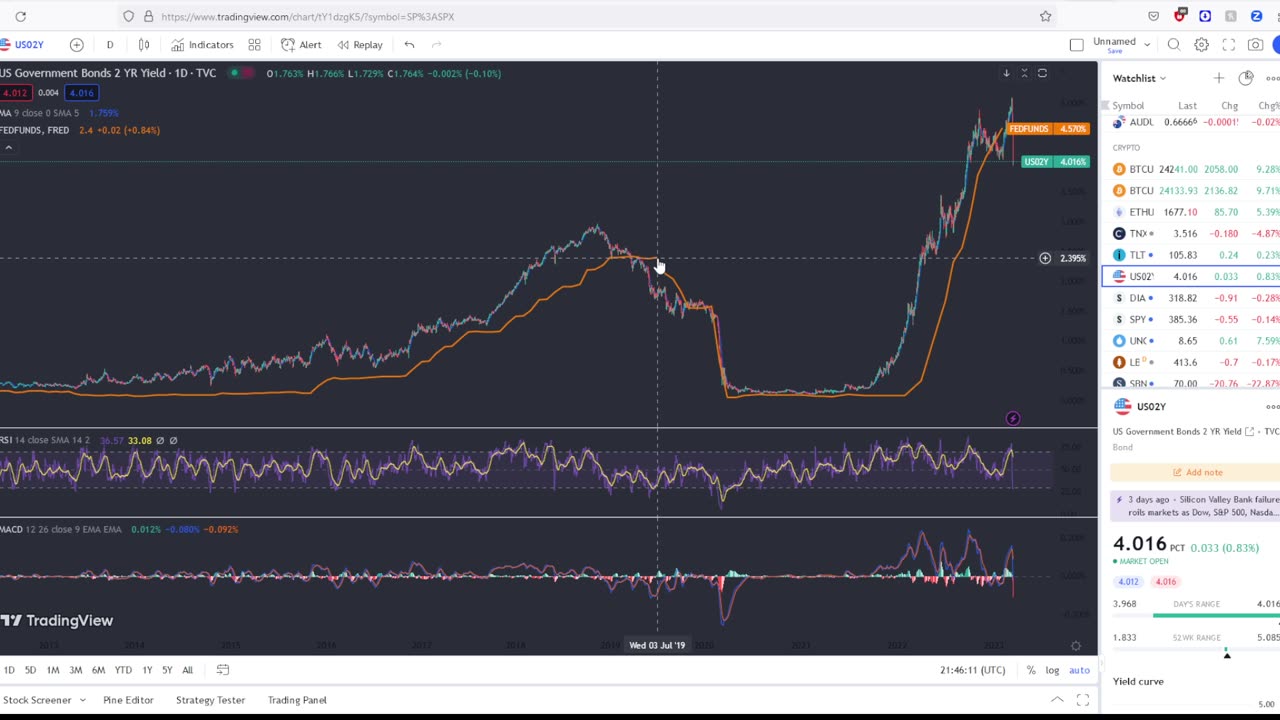Viewport: 1280px width, 720px height.
Task: Create an Alert
Action: pos(301,45)
